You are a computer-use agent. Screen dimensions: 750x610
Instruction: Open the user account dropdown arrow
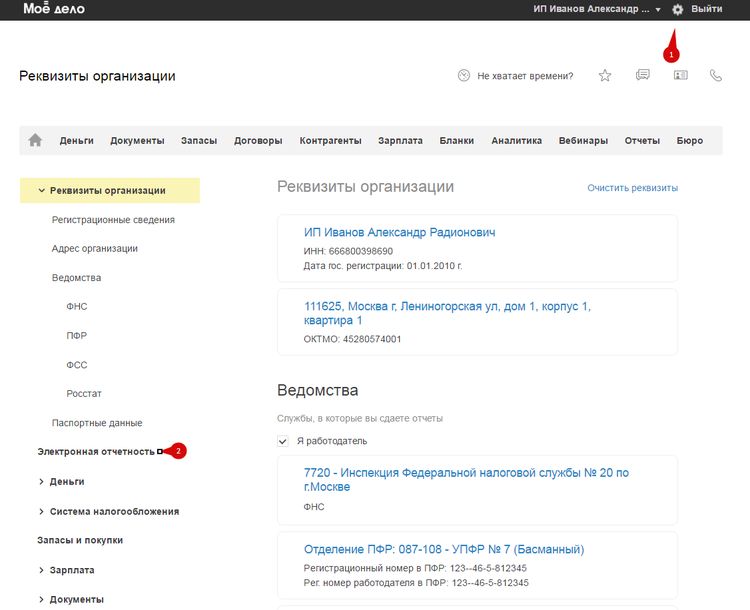click(658, 10)
